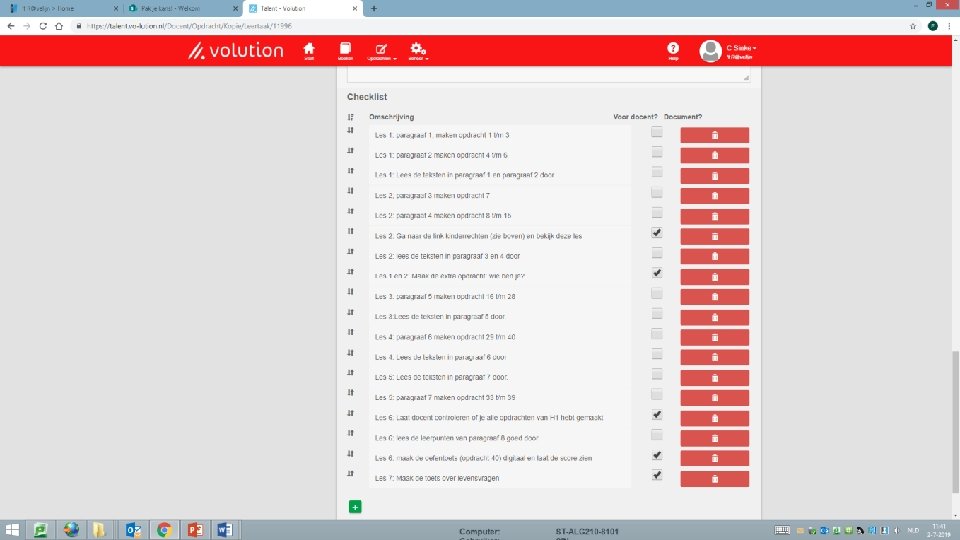Click trash icon for 'Les 6: lees de leerpunten van paragraaf 8'
Viewport: 960px width, 540px height.
pyautogui.click(x=714, y=438)
